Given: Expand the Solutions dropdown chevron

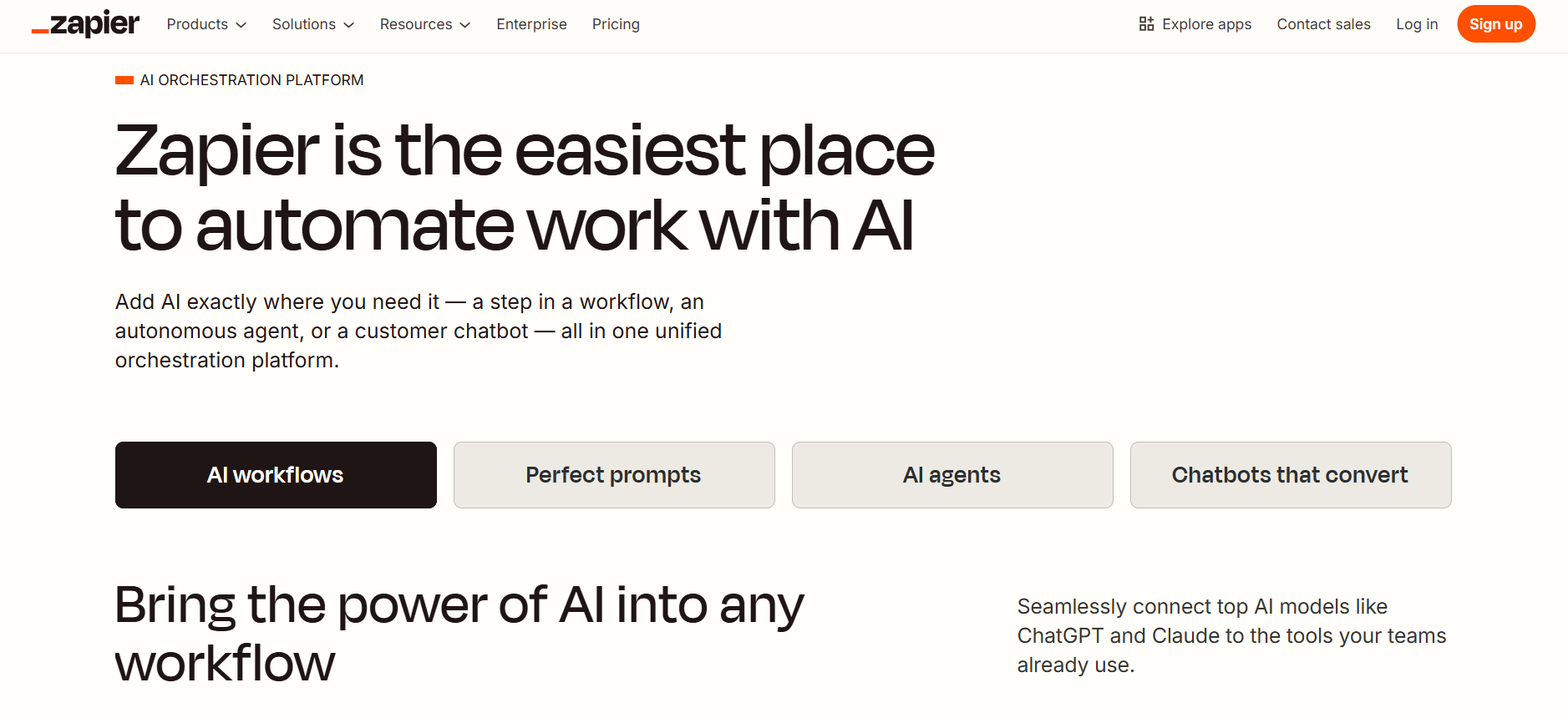Looking at the screenshot, I should click(x=349, y=25).
